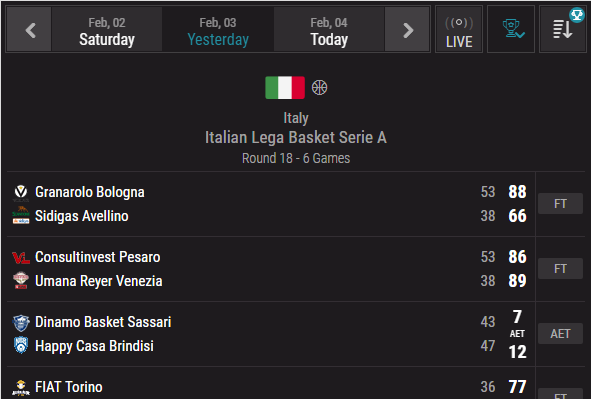The width and height of the screenshot is (591, 399).
Task: Open the Happy Casa Brindisi team
Action: [x=94, y=346]
